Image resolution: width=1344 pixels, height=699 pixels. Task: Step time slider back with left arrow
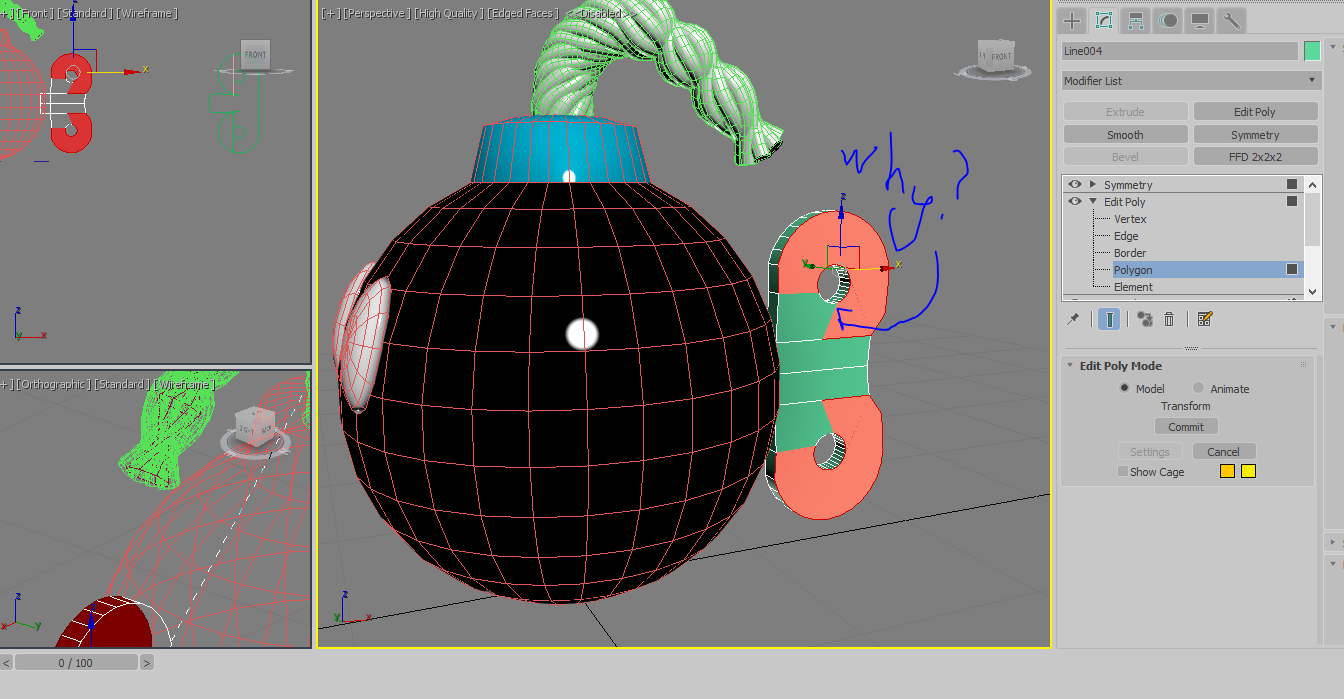coord(6,662)
